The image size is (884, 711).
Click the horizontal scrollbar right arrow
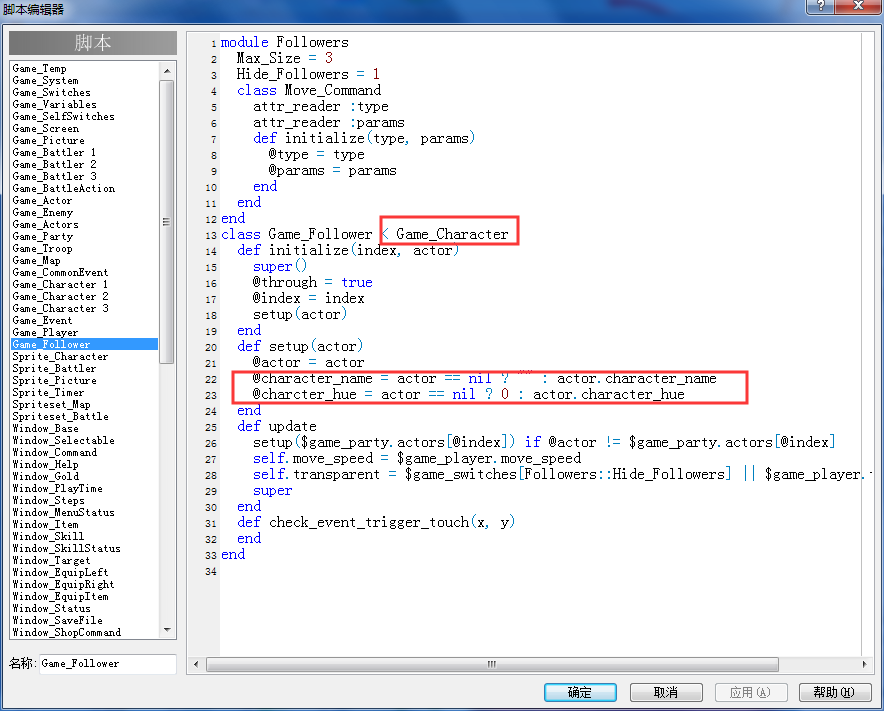pos(865,664)
